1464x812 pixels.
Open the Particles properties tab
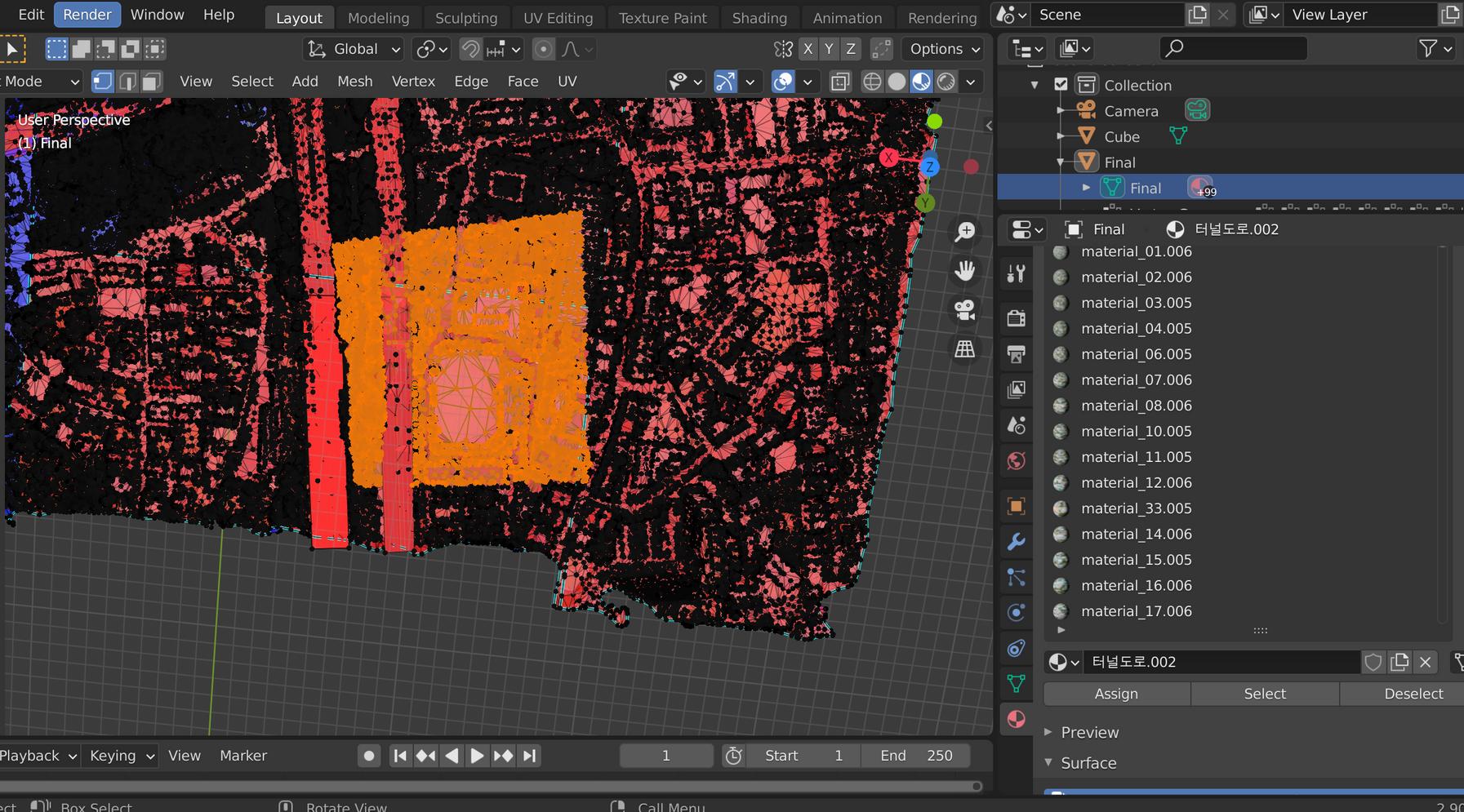[1017, 577]
